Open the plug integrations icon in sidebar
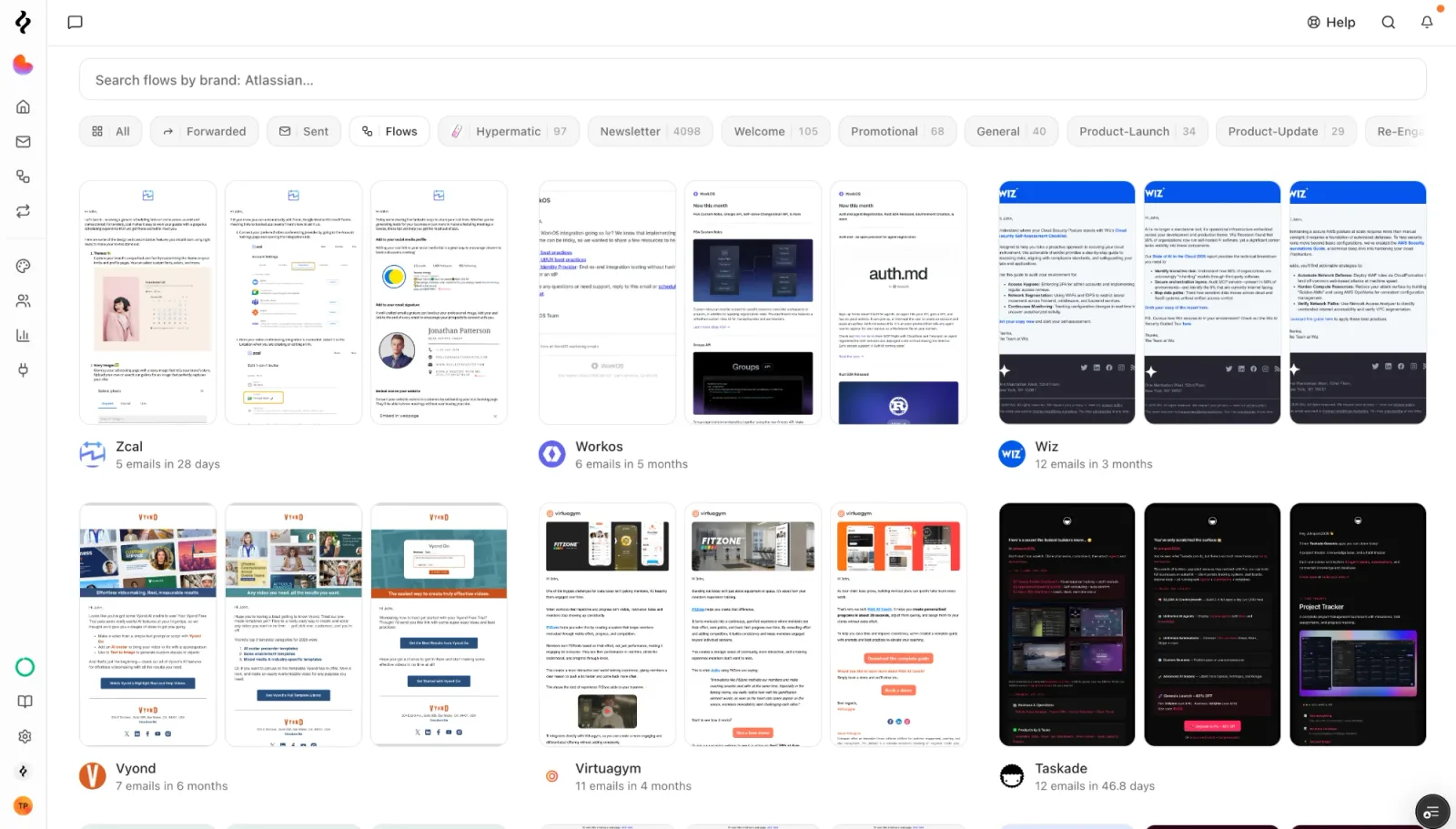 pos(24,369)
